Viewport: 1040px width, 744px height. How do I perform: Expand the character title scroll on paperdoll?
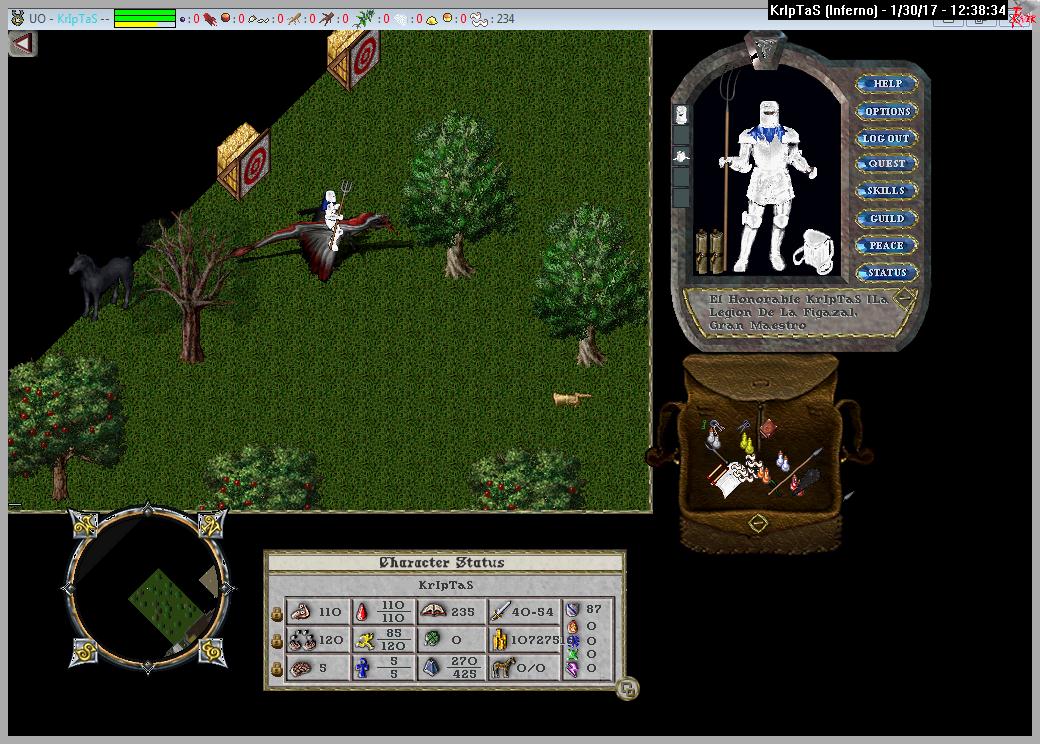coord(903,298)
